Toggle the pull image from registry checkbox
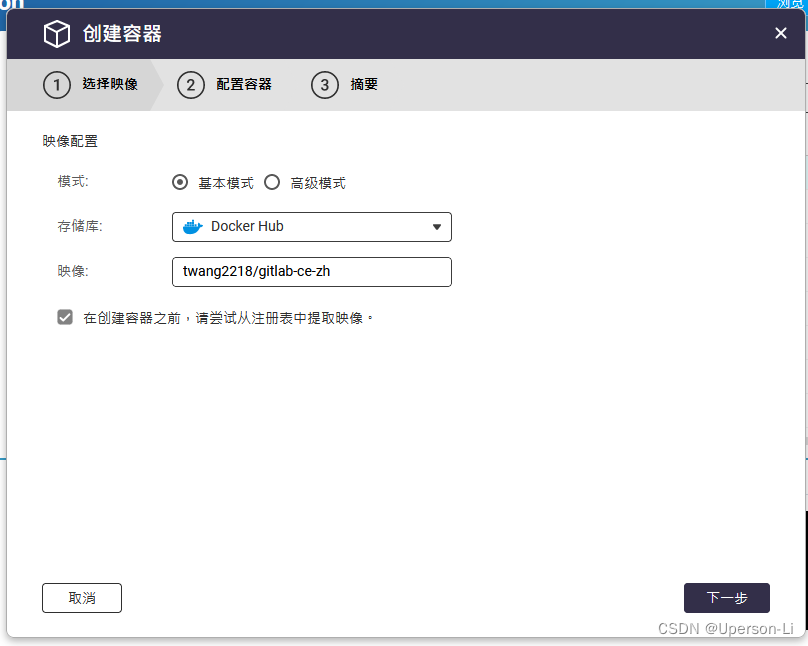The width and height of the screenshot is (808, 646). (65, 317)
